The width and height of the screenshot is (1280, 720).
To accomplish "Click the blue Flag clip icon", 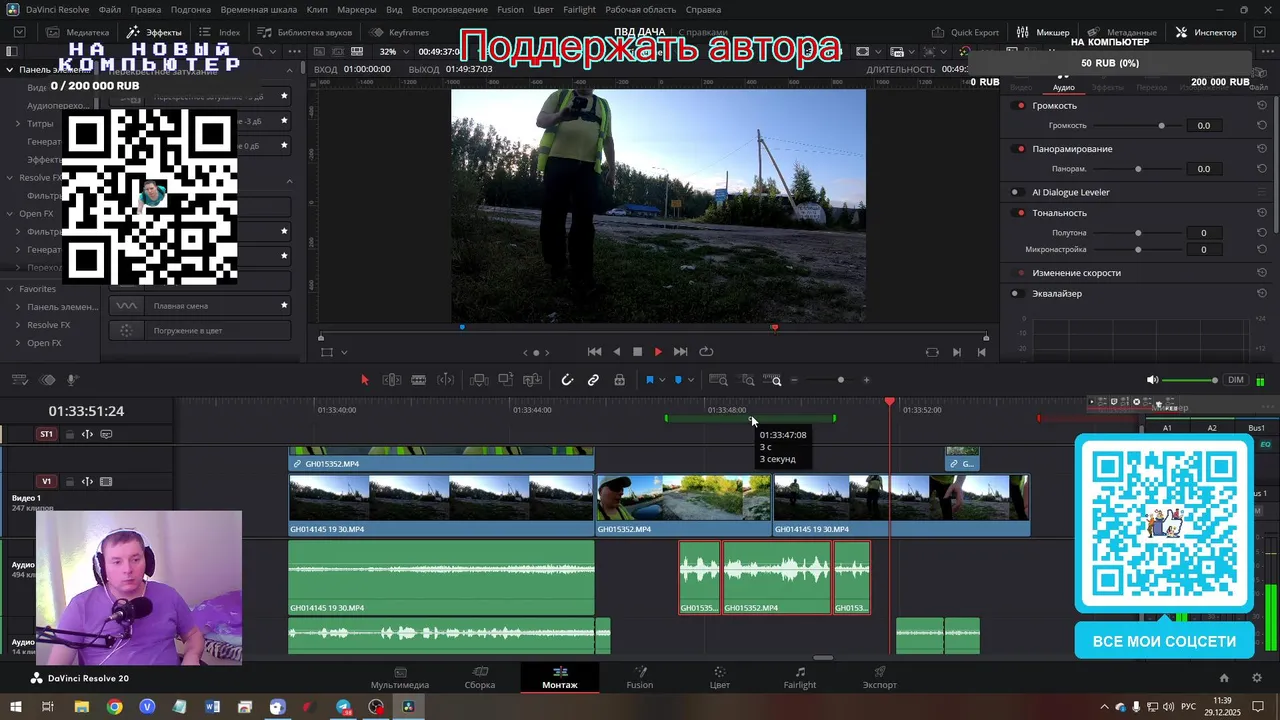I will 649,380.
